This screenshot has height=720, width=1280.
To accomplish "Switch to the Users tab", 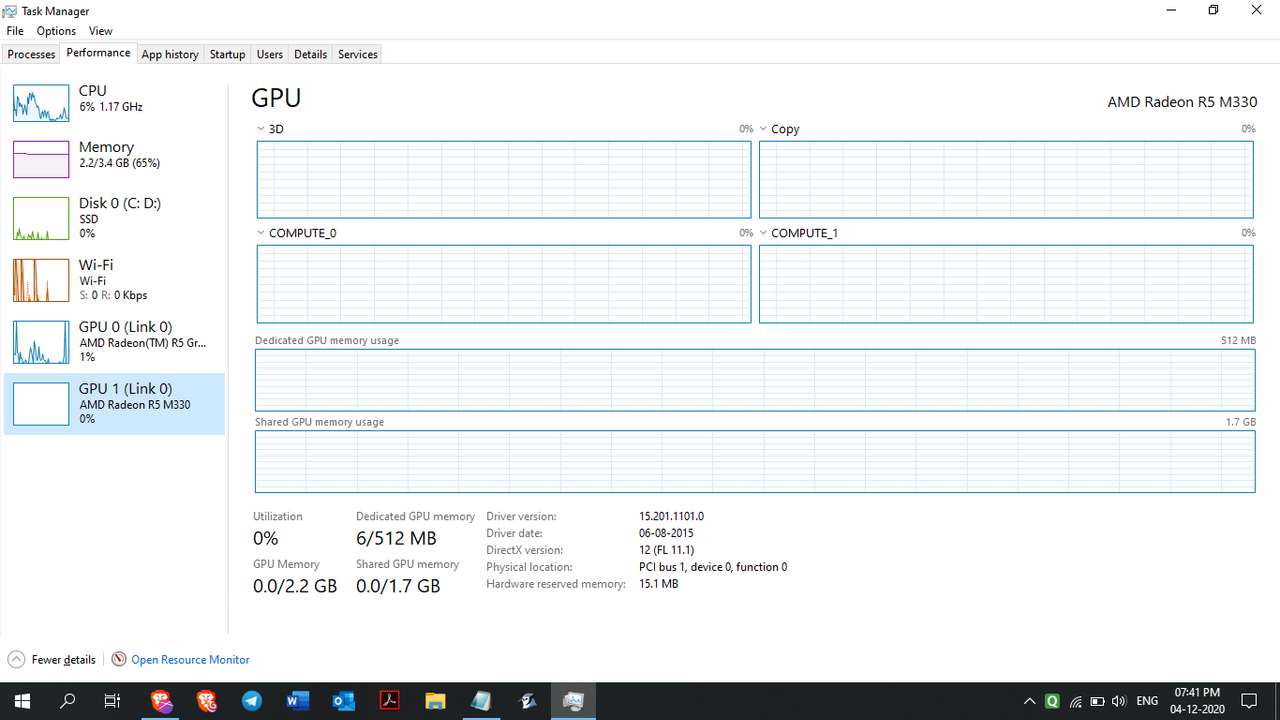I will (269, 54).
